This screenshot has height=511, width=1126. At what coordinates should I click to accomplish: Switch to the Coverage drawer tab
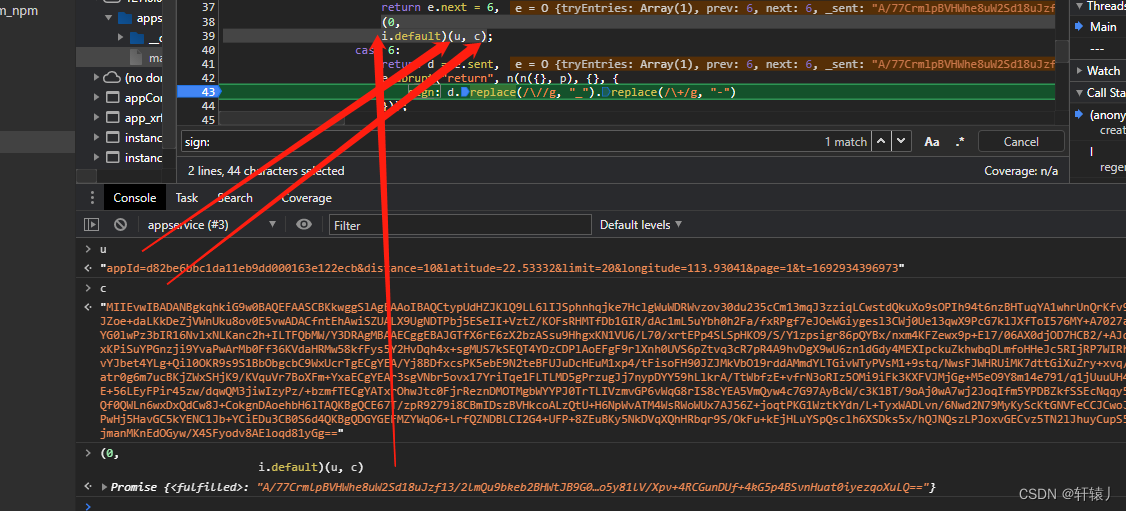pos(307,198)
